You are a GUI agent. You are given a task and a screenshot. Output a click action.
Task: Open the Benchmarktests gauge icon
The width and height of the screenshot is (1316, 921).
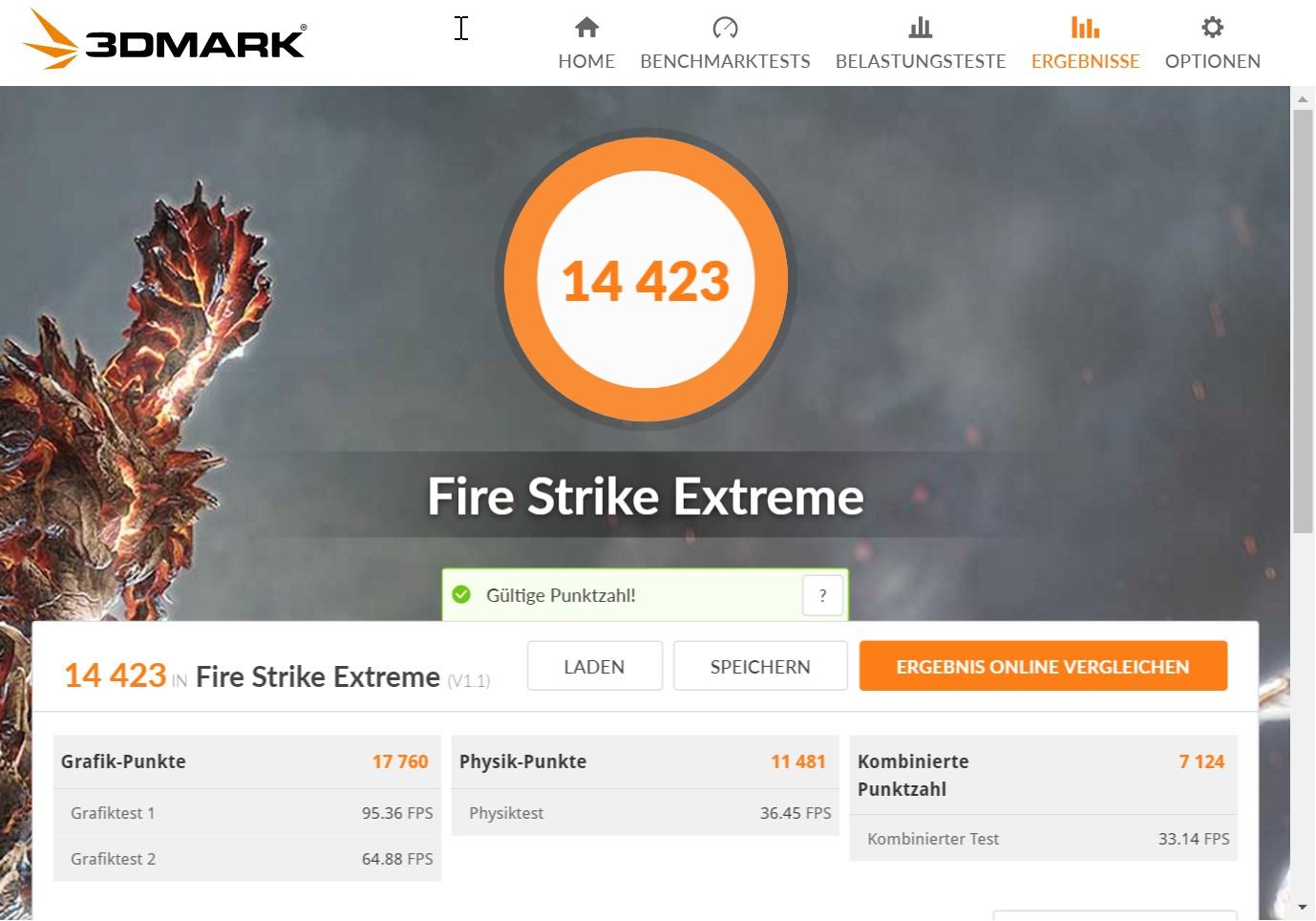coord(725,27)
